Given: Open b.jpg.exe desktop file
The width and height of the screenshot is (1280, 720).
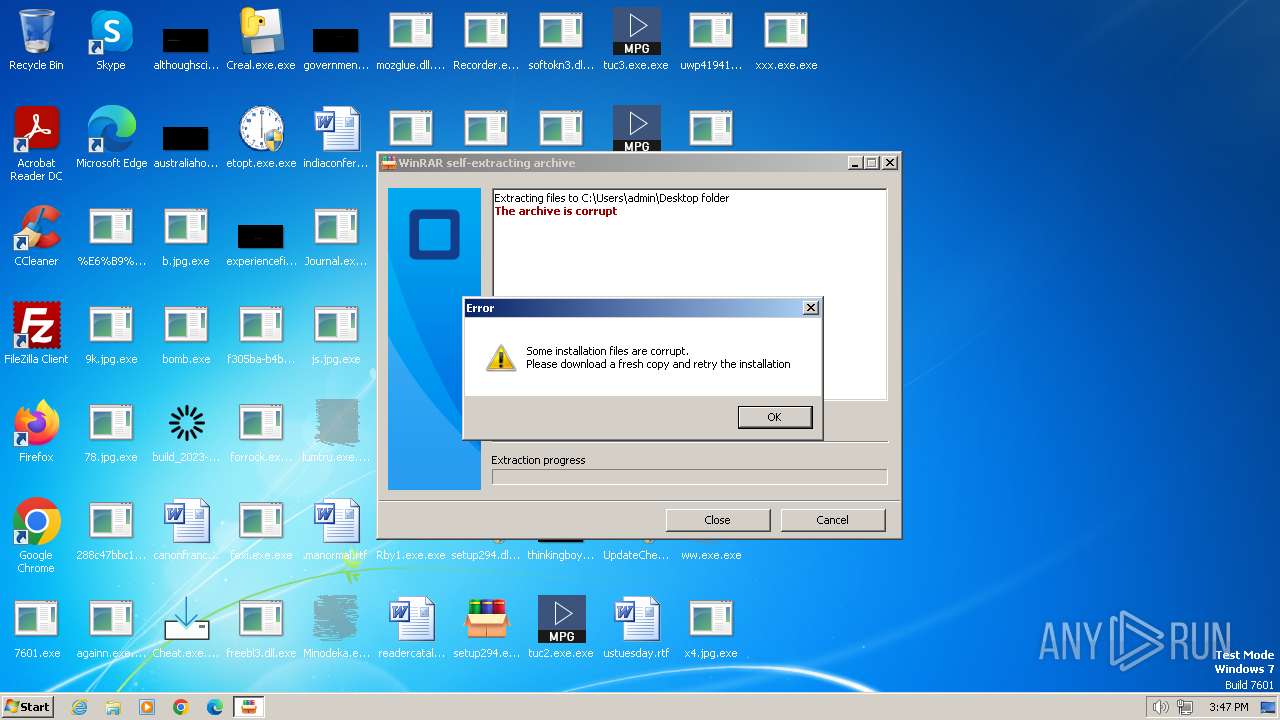Looking at the screenshot, I should (x=186, y=236).
